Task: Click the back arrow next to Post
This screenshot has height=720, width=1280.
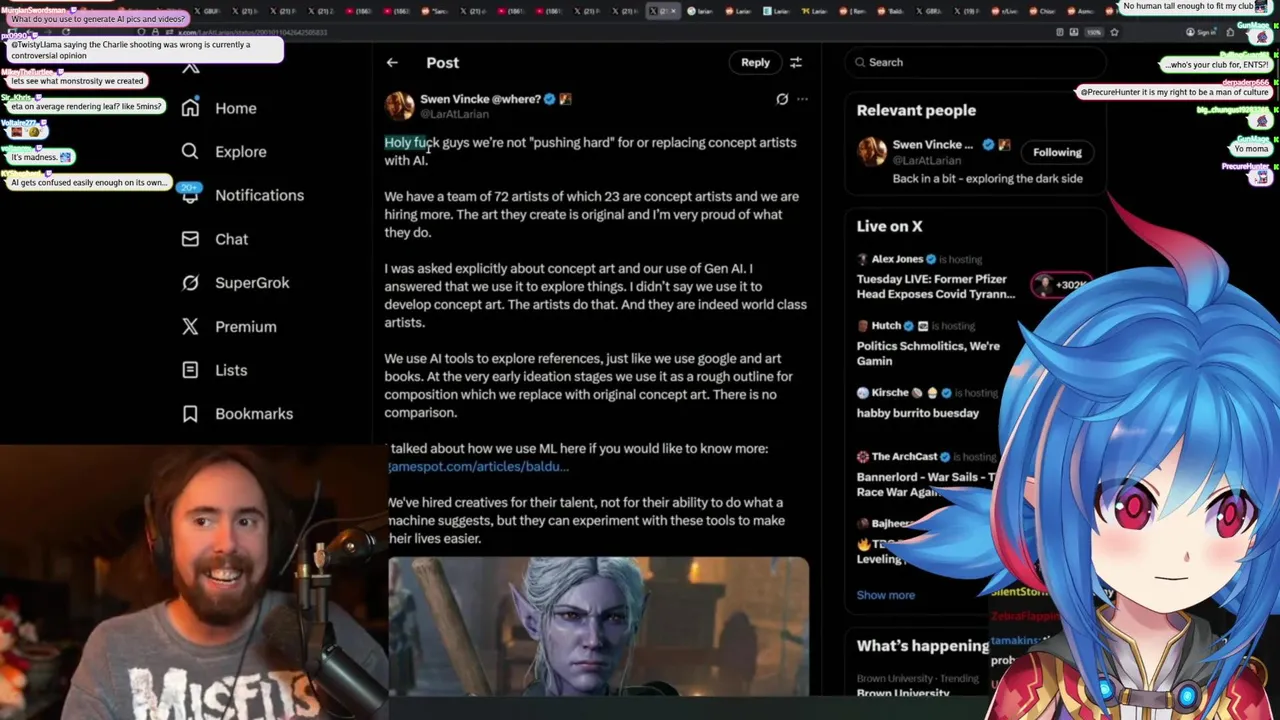Action: coord(392,62)
